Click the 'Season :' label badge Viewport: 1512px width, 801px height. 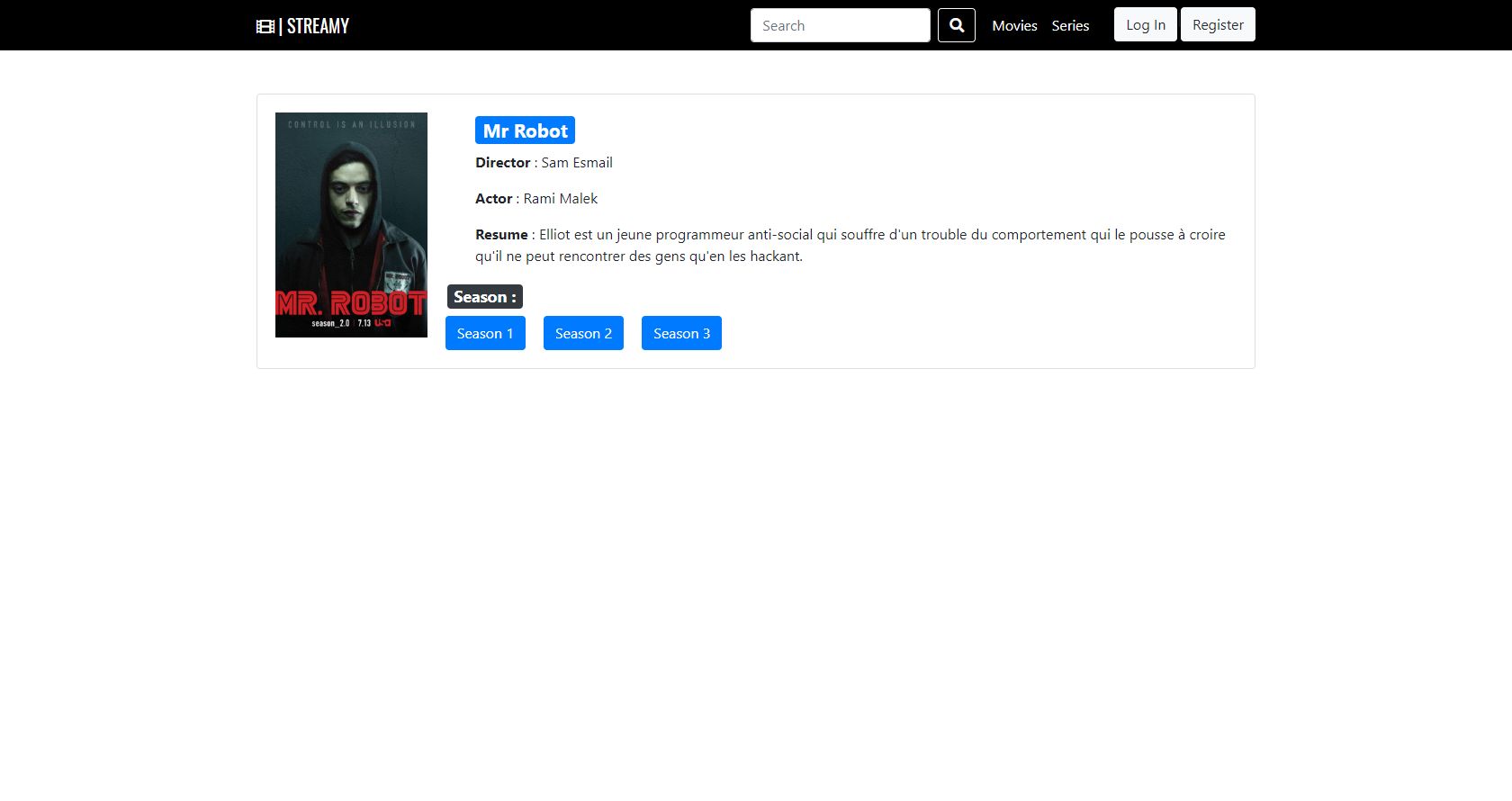click(x=485, y=297)
